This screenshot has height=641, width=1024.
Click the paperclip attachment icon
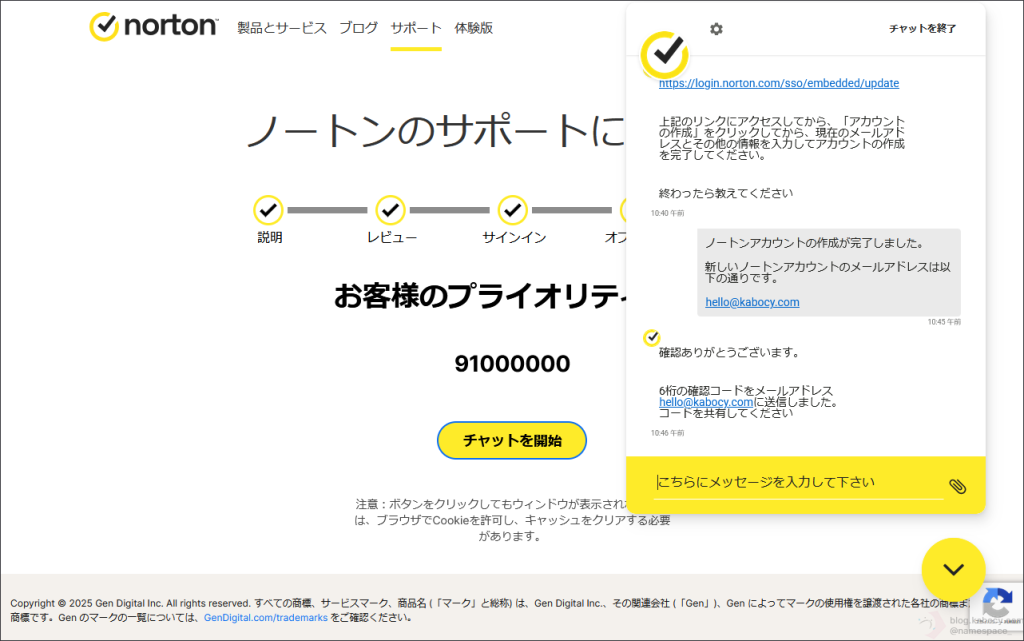coord(957,486)
